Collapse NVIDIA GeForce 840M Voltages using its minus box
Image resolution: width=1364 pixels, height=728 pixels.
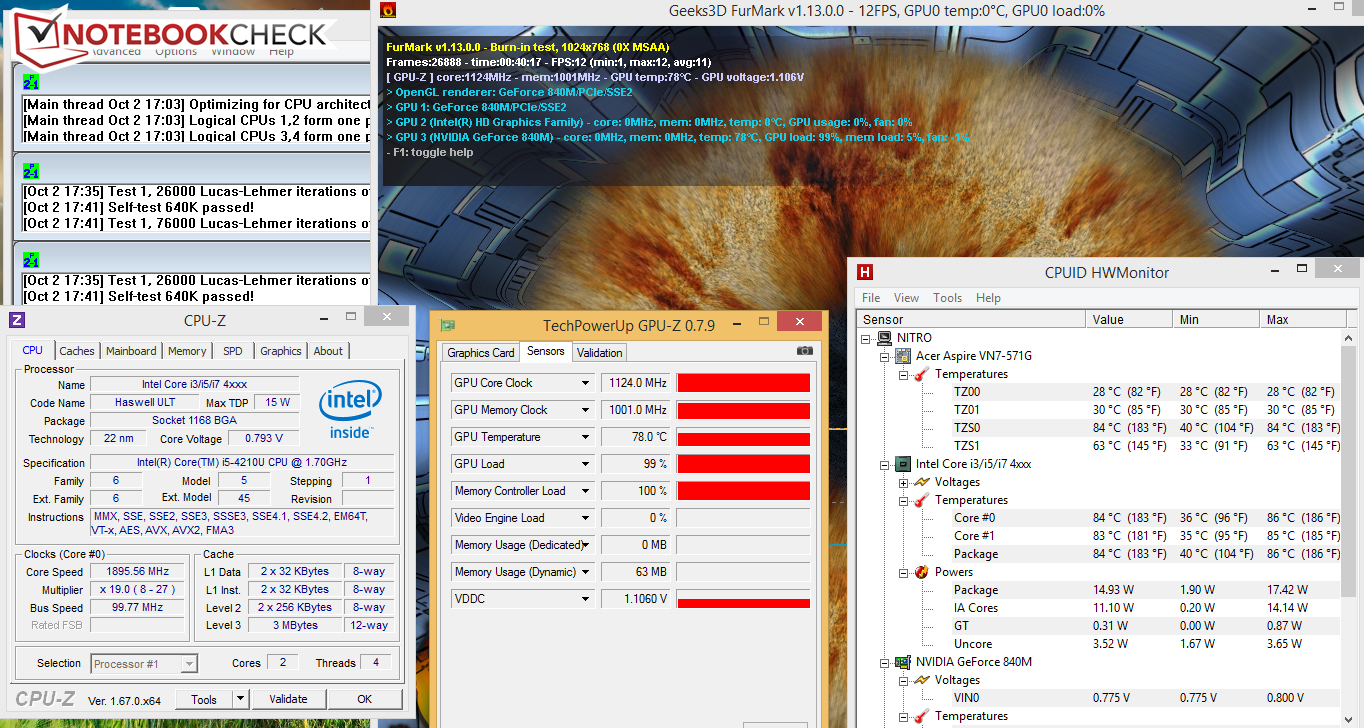903,680
